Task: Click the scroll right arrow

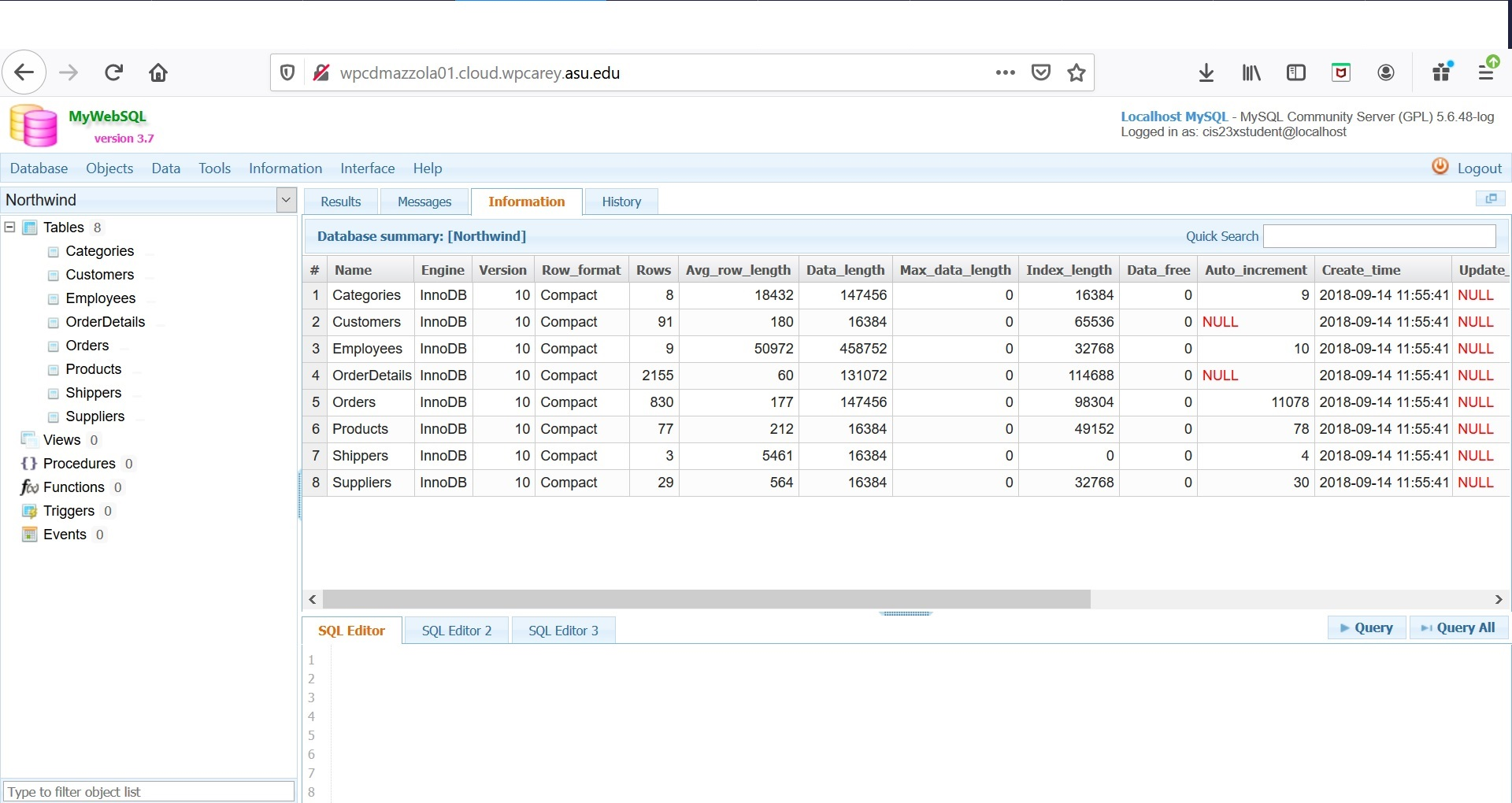Action: coord(1499,600)
